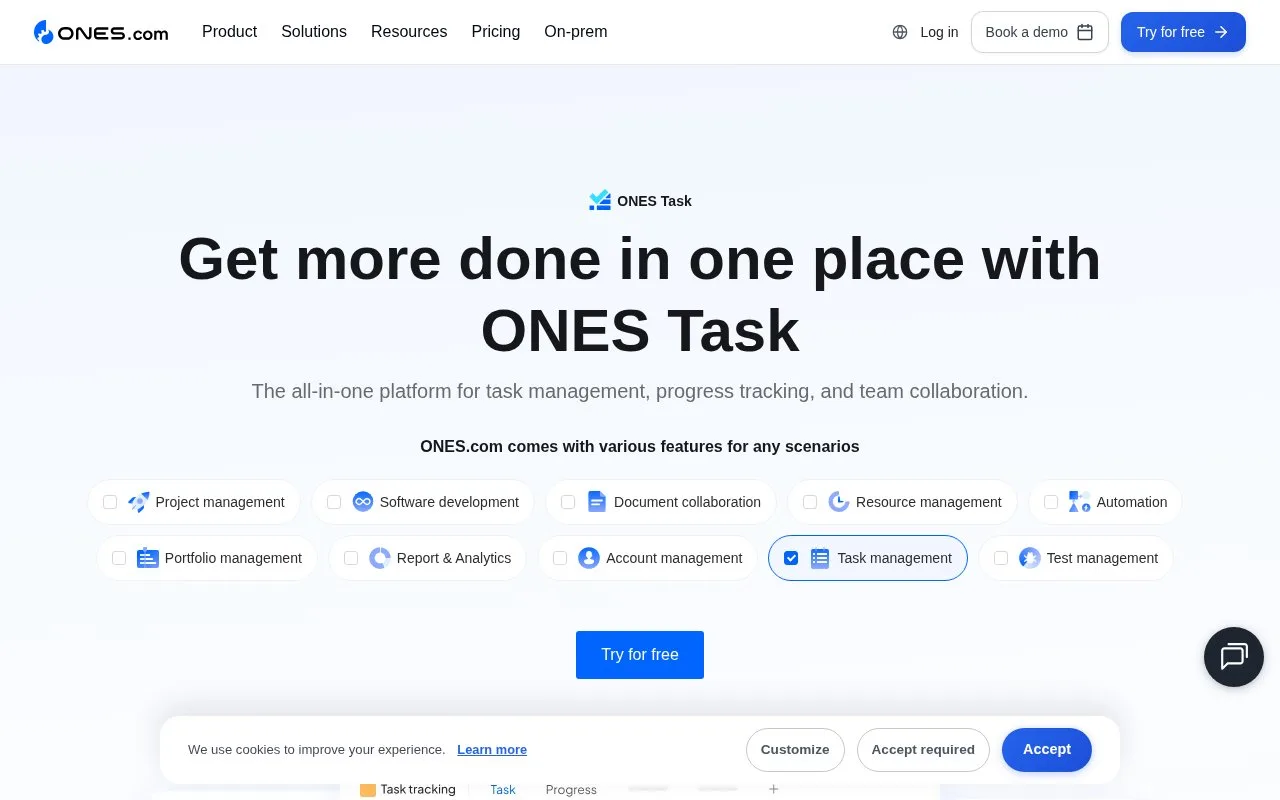
Task: Uncheck the Task management checkbox
Action: (791, 558)
